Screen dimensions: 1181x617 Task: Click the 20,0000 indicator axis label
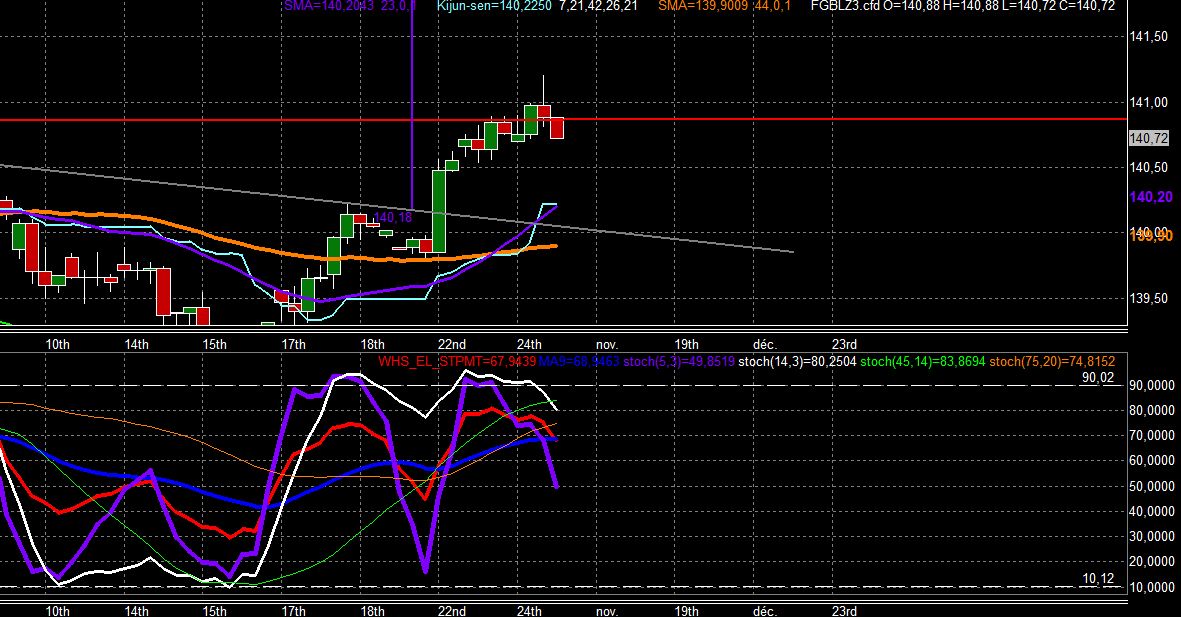click(x=1151, y=562)
